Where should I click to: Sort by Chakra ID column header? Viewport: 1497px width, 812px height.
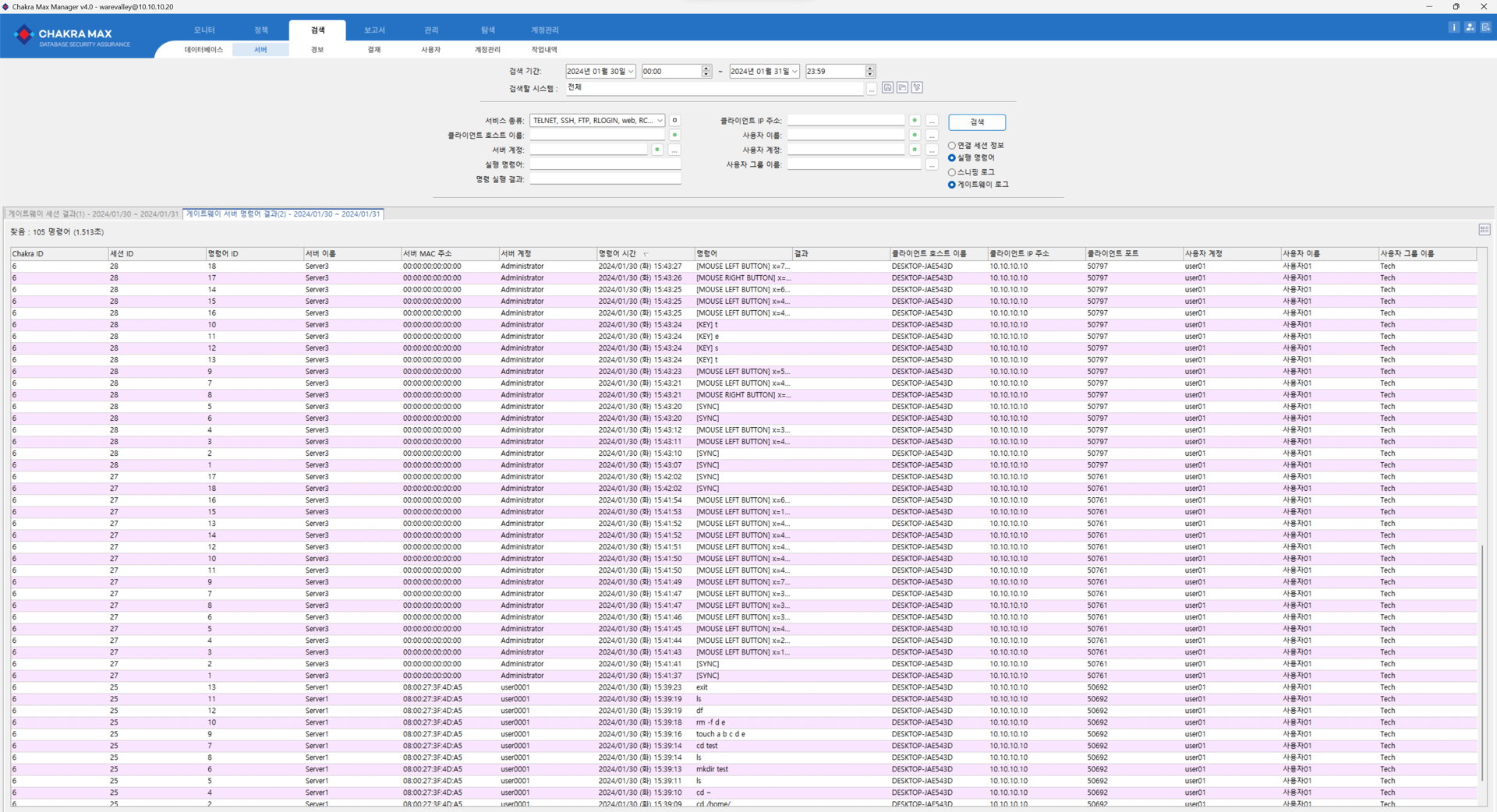tap(59, 254)
